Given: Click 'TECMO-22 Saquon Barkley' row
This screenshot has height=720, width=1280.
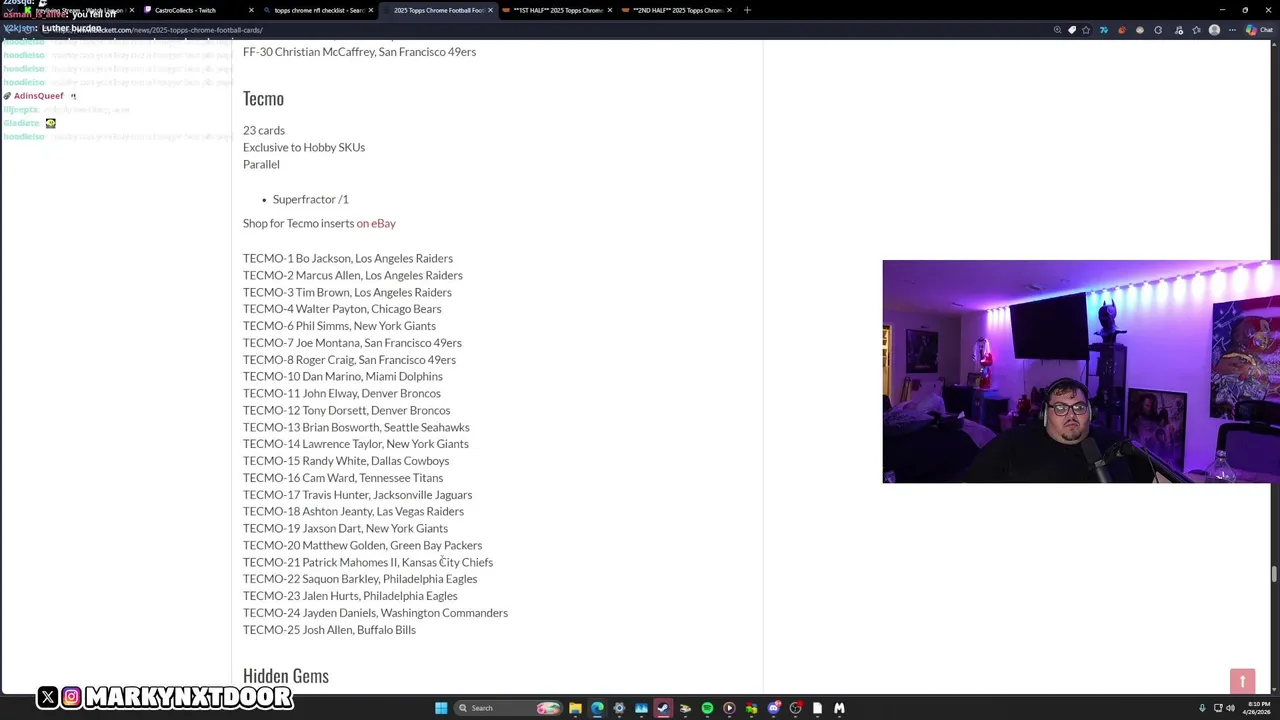Looking at the screenshot, I should coord(360,579).
